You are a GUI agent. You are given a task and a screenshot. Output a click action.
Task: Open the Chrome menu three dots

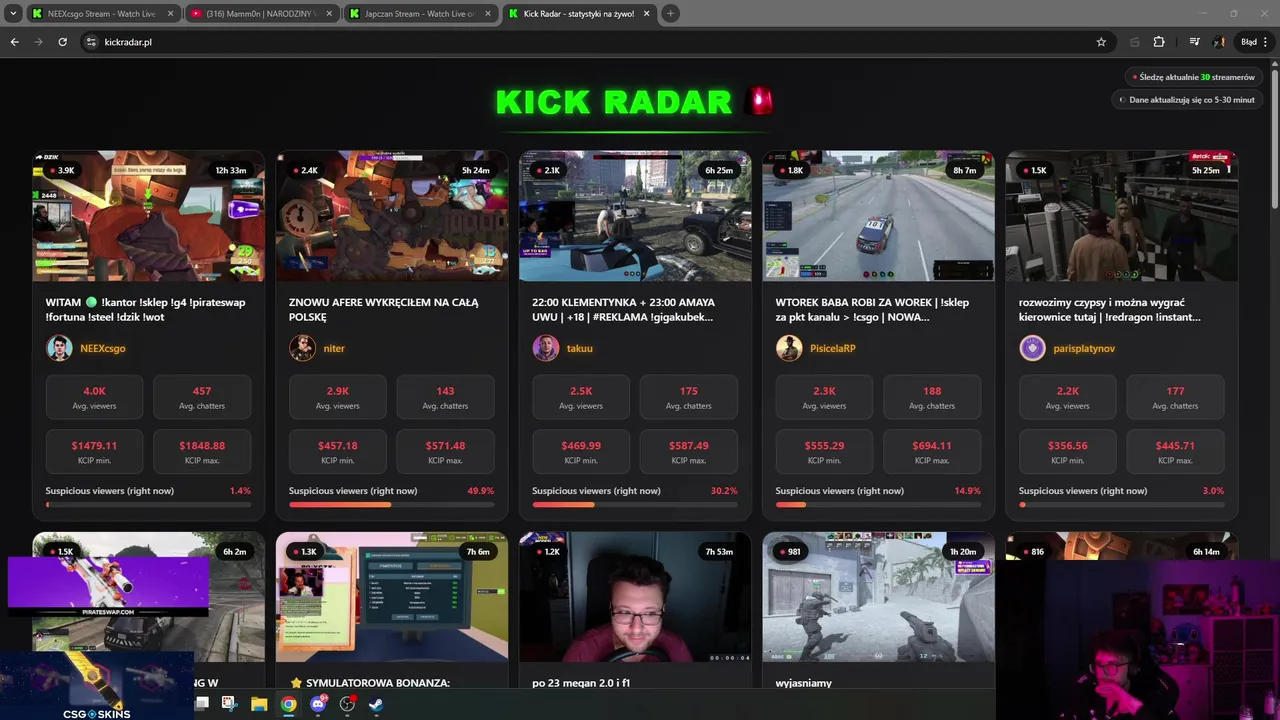coord(1266,42)
